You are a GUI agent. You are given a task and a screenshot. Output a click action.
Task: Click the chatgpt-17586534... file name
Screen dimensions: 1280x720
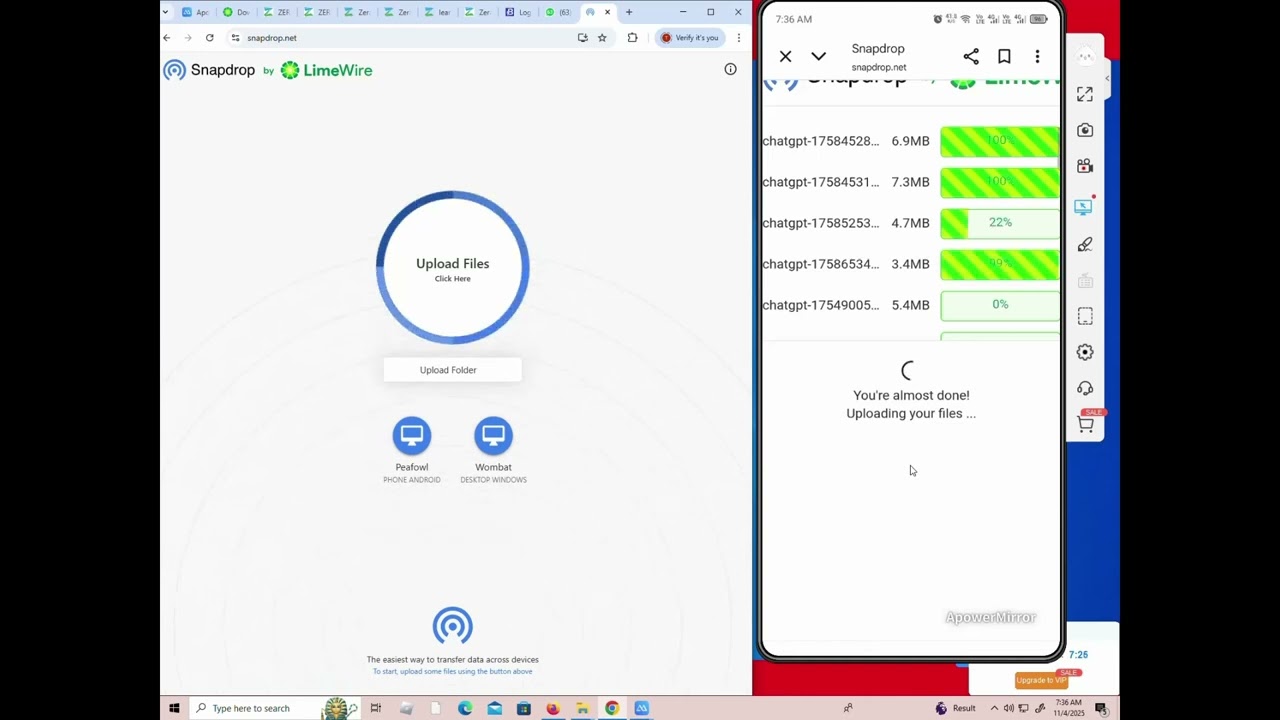coord(821,264)
